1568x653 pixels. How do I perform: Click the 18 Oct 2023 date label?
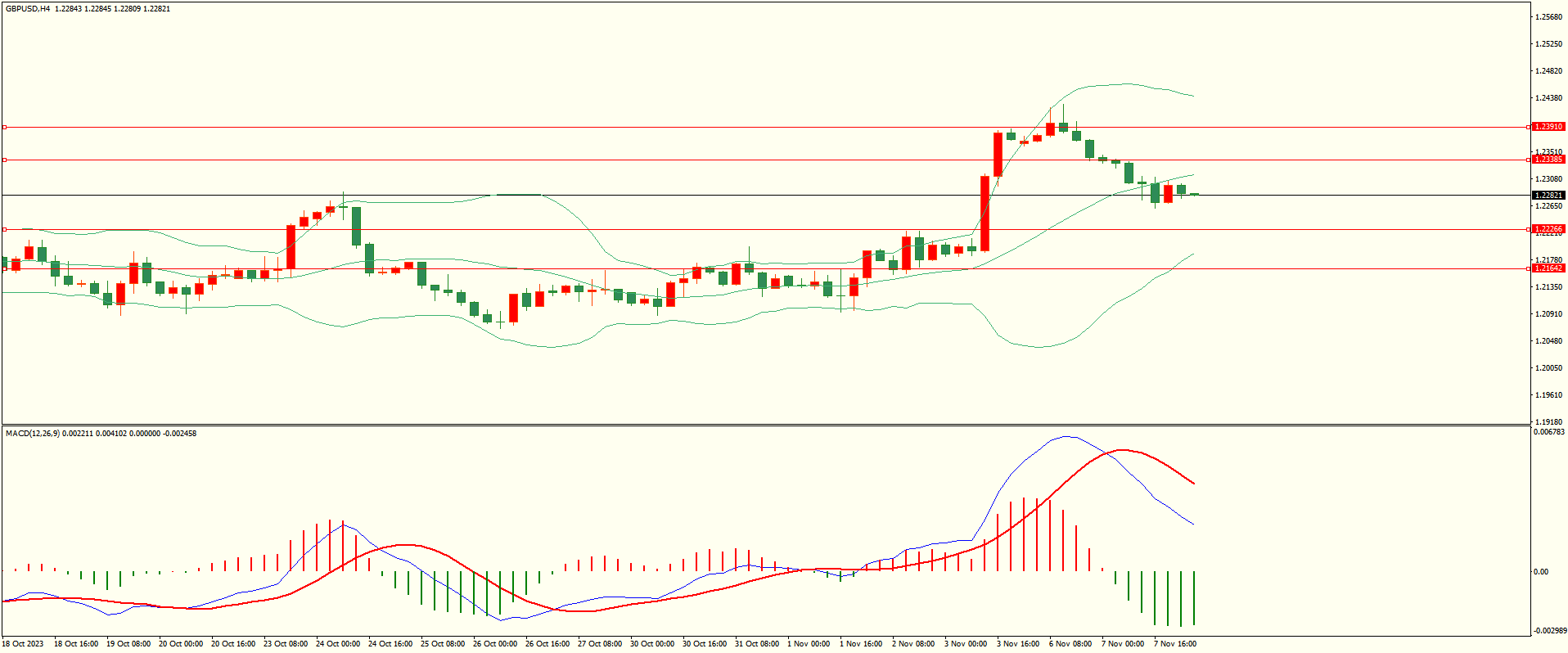22,644
